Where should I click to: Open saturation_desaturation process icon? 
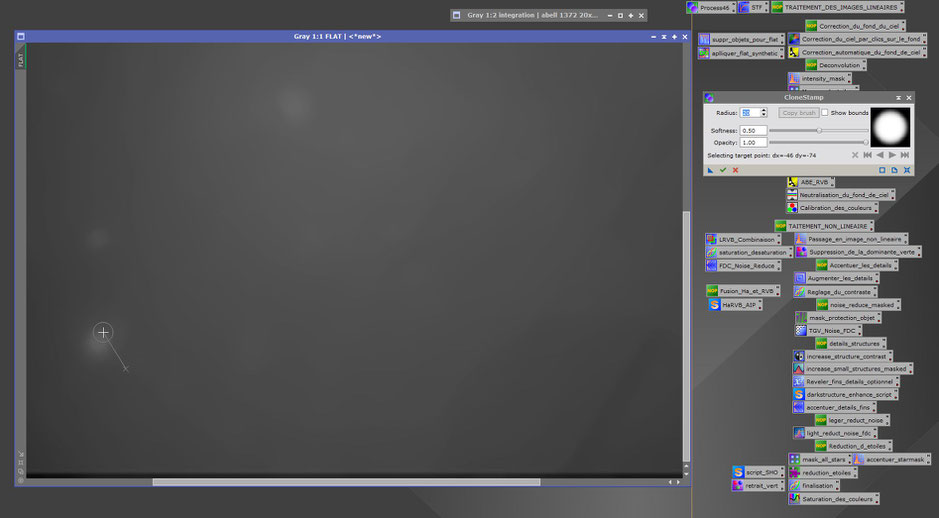point(749,253)
